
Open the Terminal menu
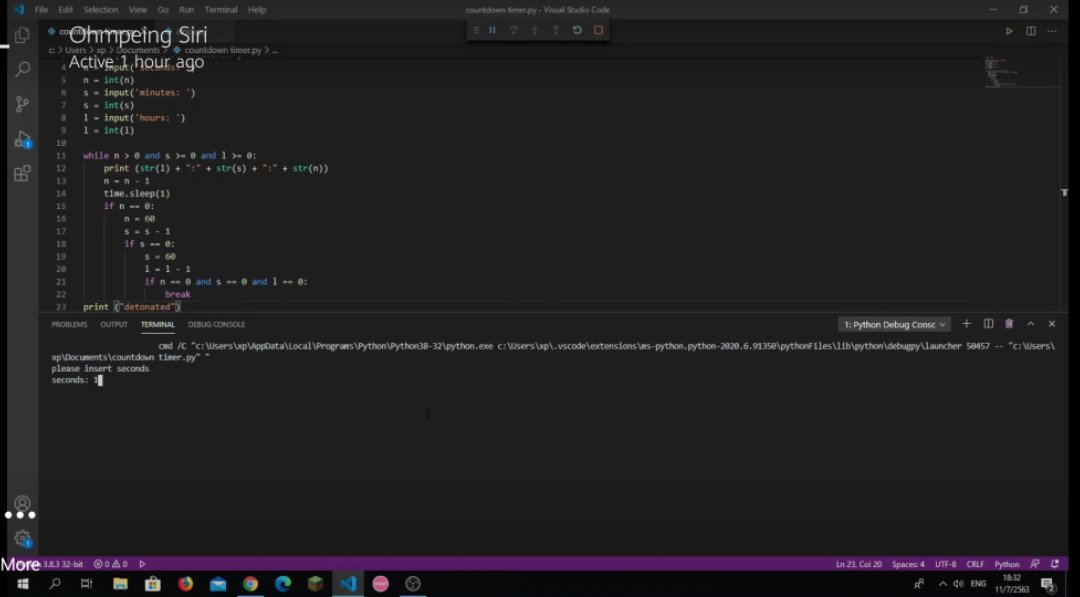tap(220, 10)
